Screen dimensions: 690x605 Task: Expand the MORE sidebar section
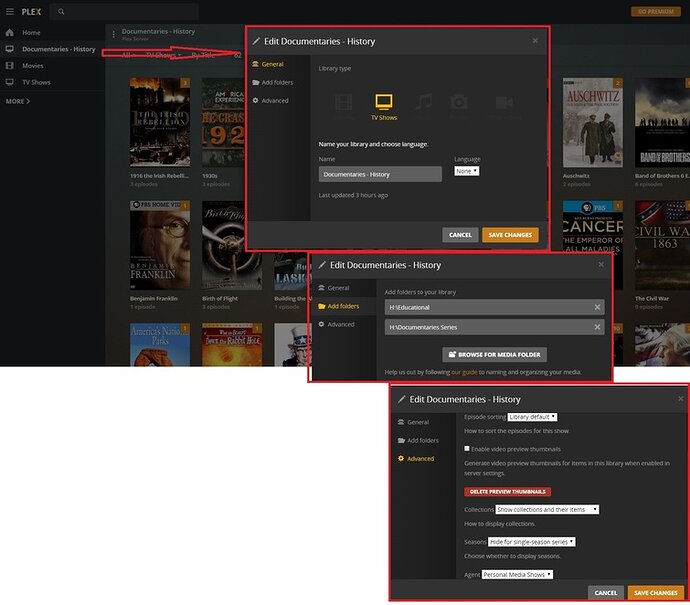coord(18,101)
